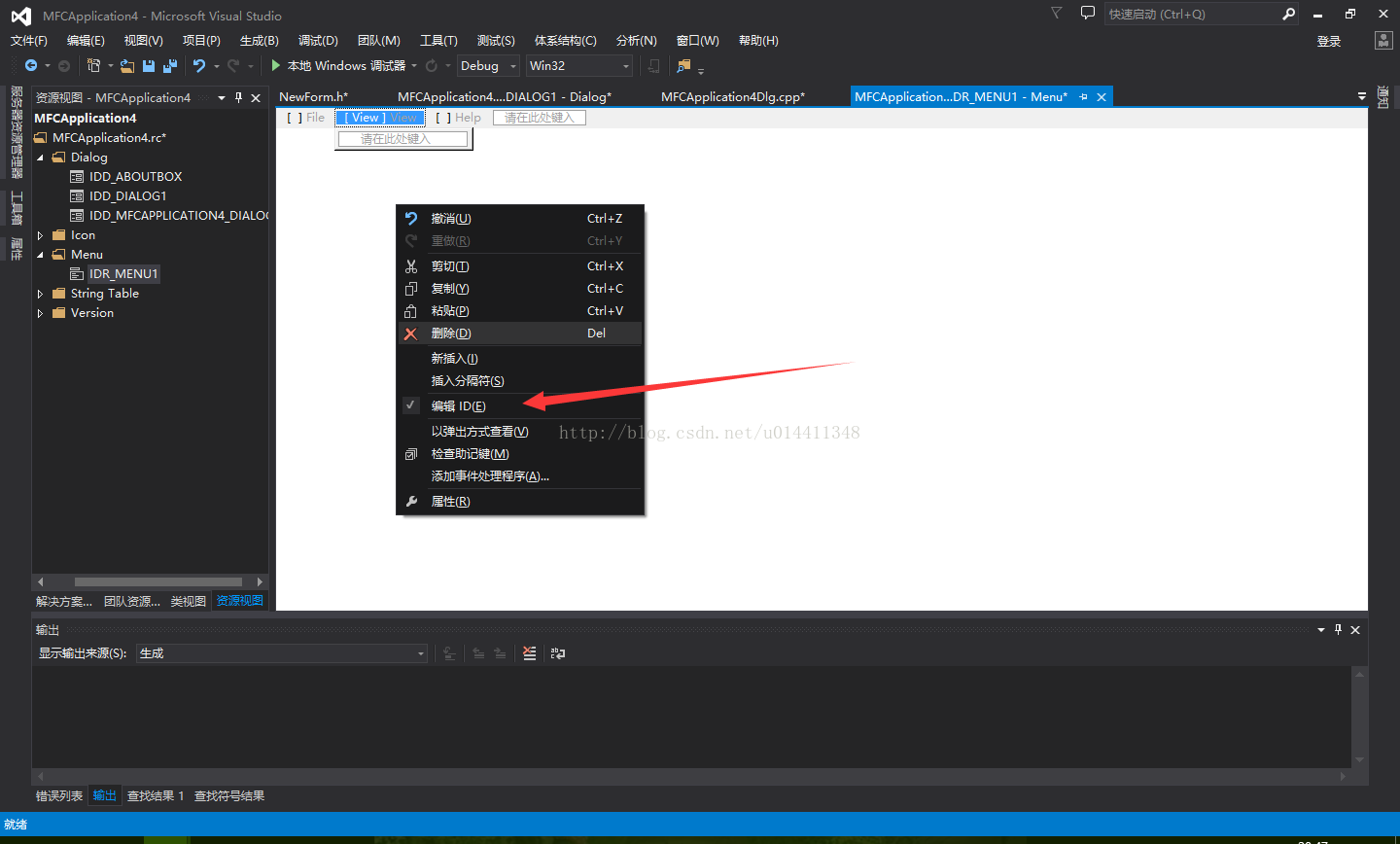Click the Visual Studio logo icon
The image size is (1400, 844).
(x=20, y=16)
